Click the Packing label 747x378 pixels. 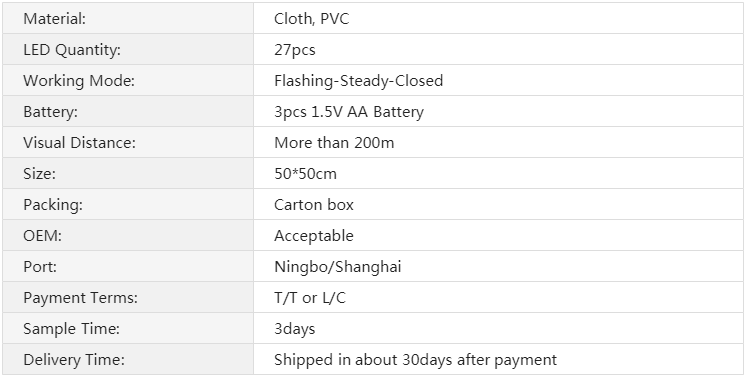53,204
